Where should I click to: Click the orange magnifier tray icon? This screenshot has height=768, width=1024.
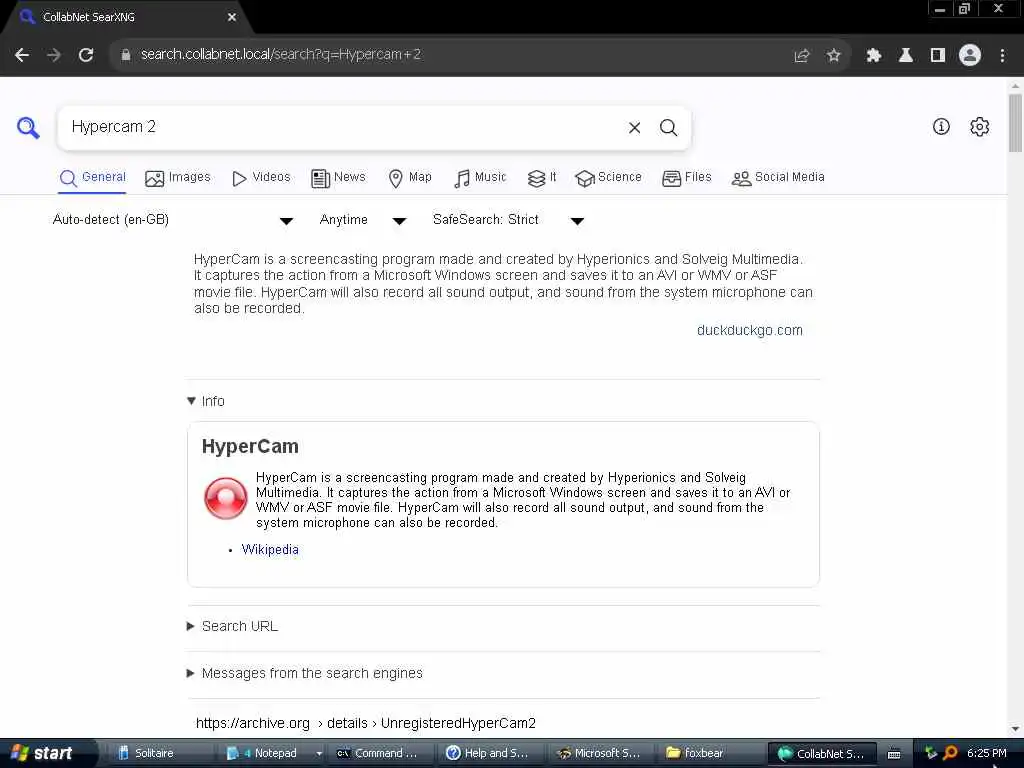coord(950,753)
